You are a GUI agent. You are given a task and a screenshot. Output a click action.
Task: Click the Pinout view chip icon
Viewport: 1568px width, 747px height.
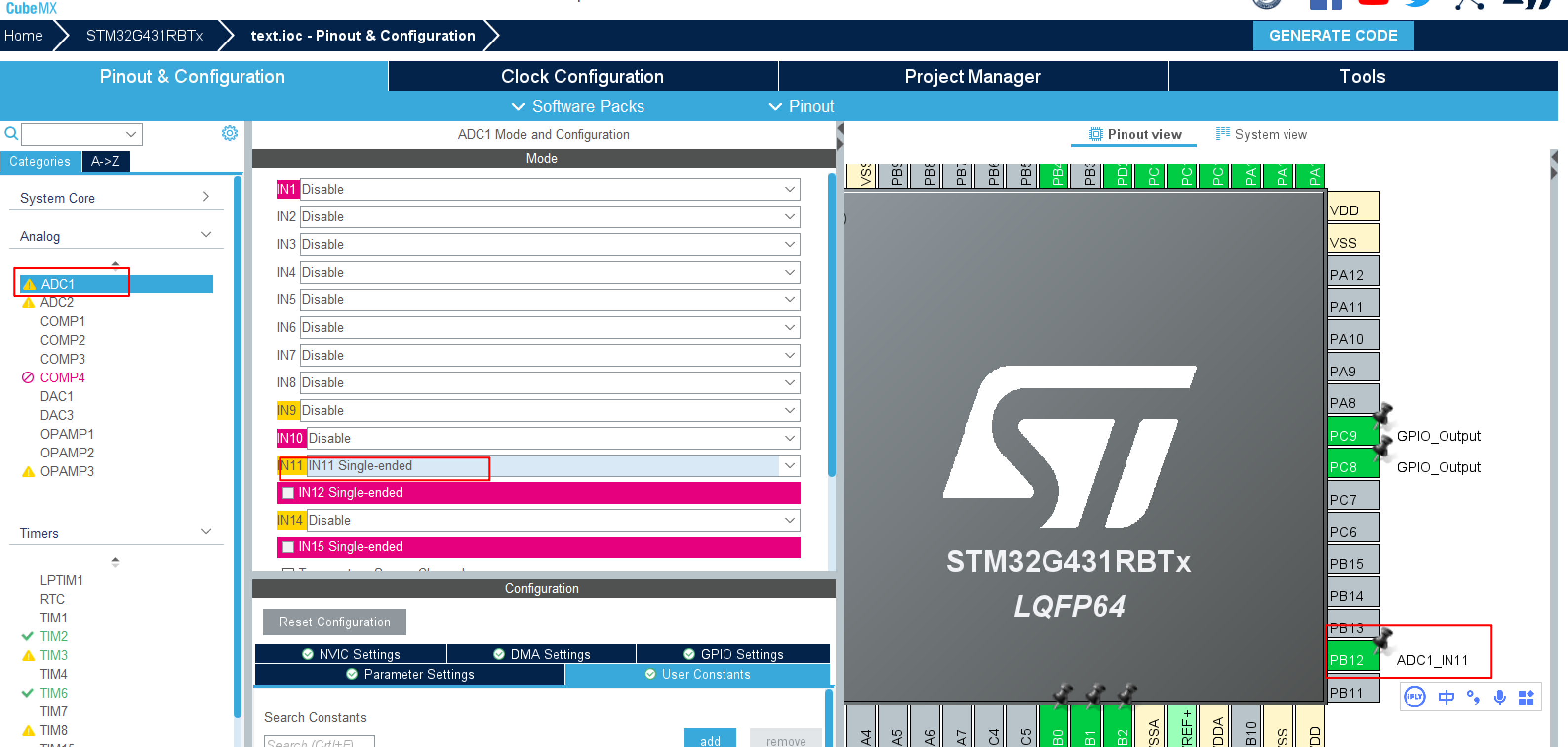[1095, 134]
